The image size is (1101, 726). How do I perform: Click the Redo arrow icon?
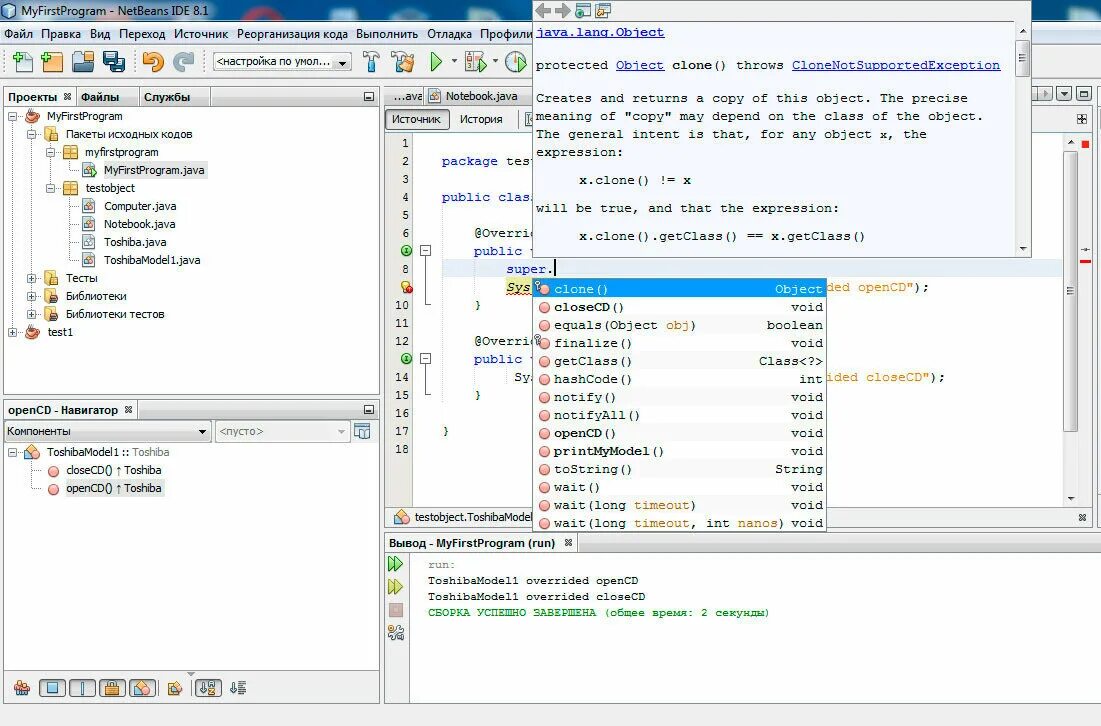pyautogui.click(x=183, y=62)
